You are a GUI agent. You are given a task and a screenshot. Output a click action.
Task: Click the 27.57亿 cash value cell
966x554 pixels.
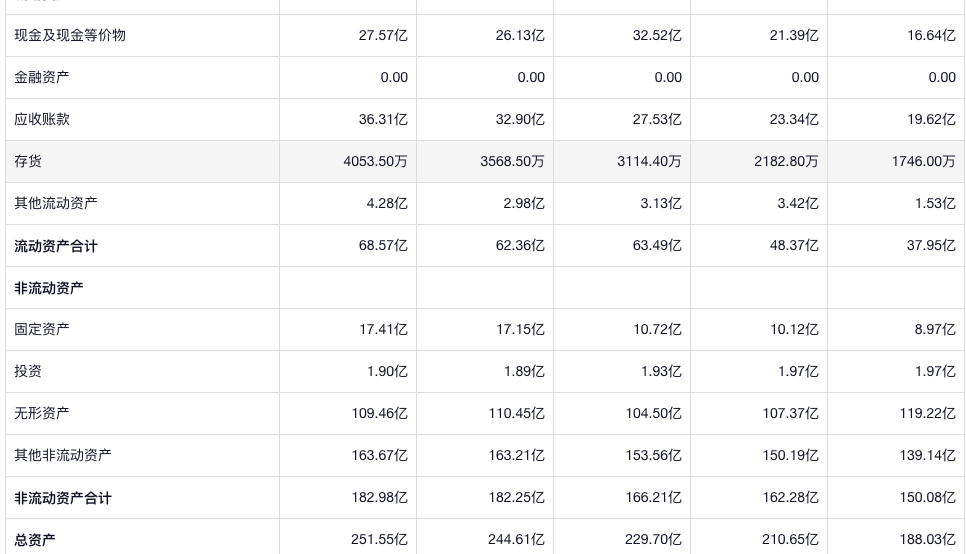point(383,35)
